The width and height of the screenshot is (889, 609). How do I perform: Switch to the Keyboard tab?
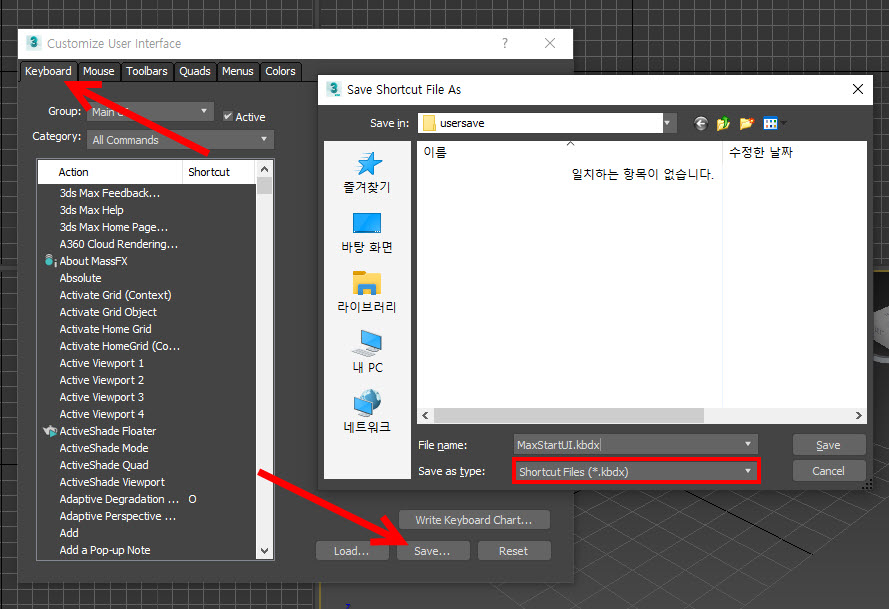[x=48, y=71]
